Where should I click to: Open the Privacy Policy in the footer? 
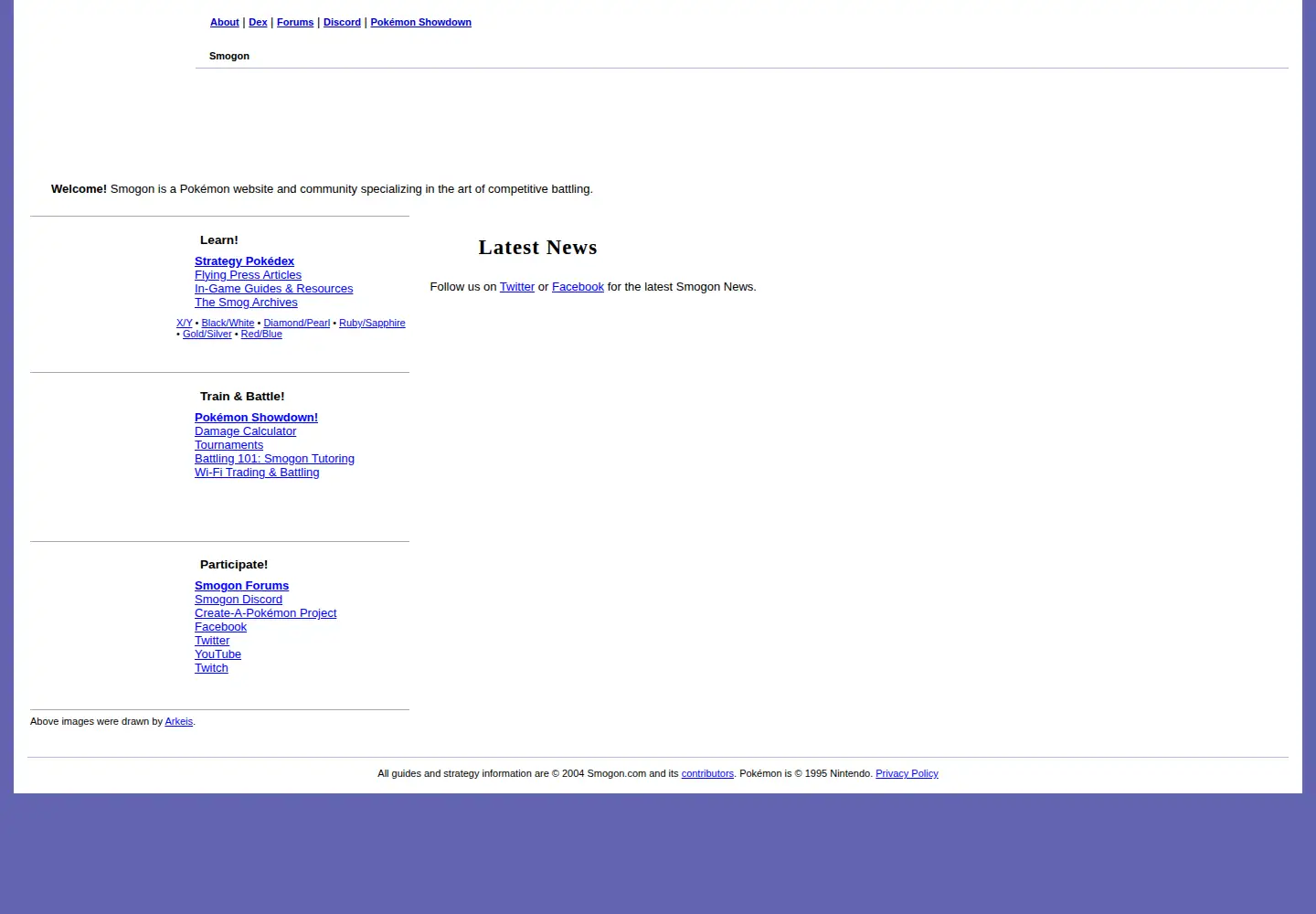click(907, 773)
